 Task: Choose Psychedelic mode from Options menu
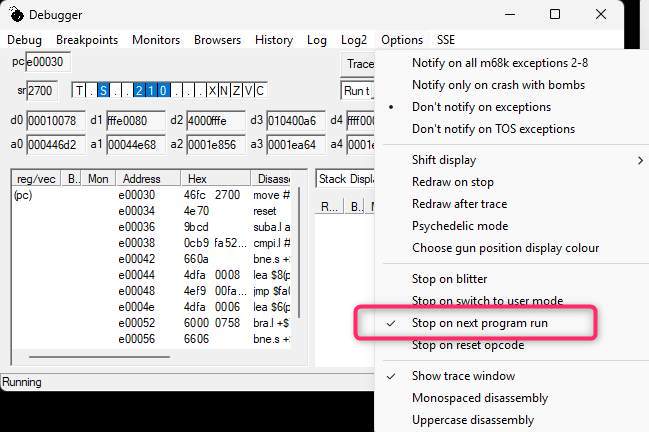tap(459, 226)
